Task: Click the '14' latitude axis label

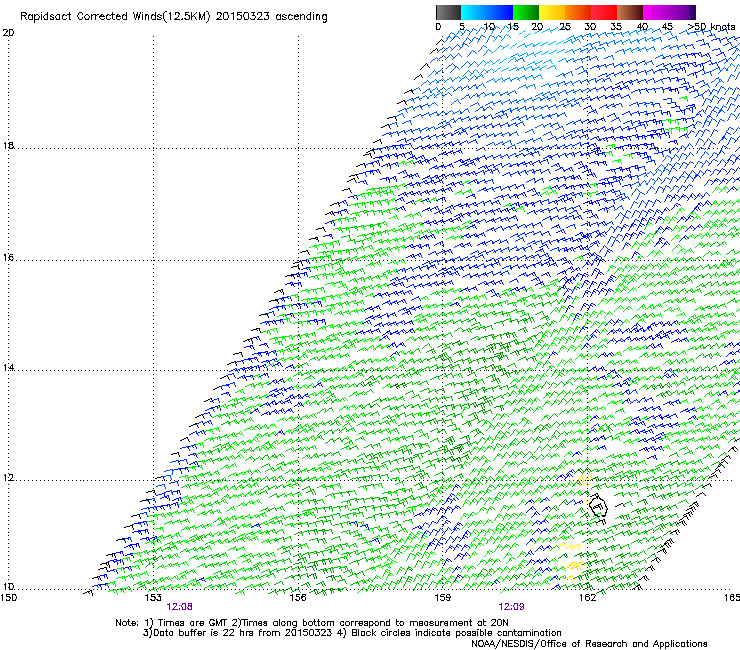Action: tap(8, 368)
